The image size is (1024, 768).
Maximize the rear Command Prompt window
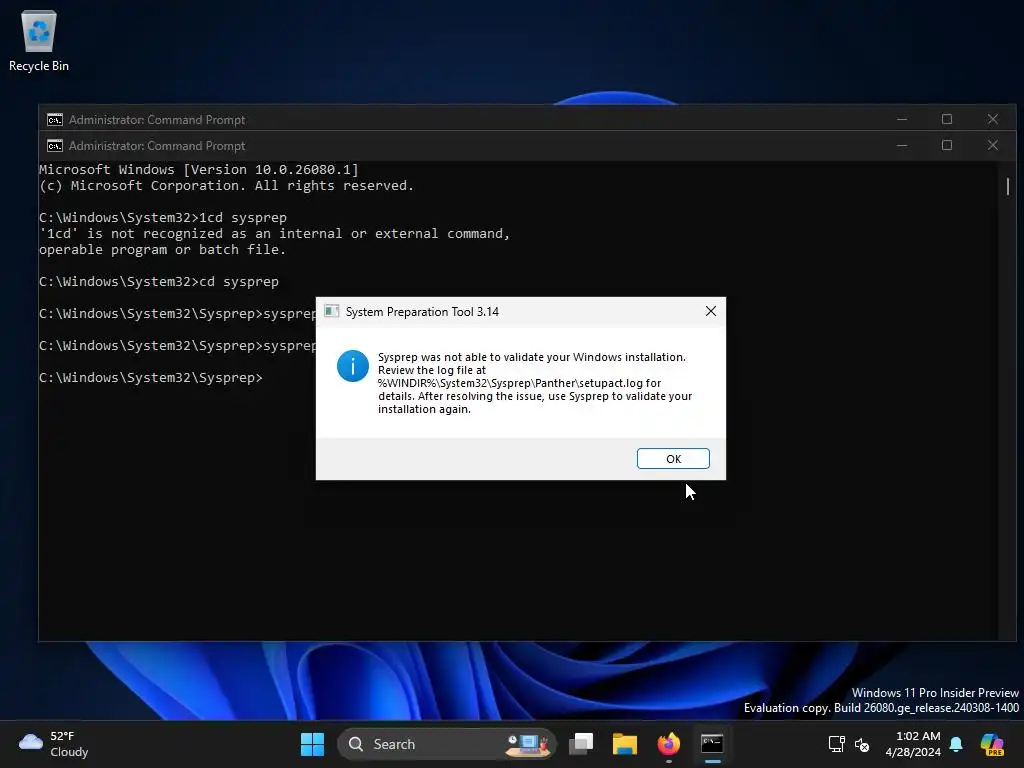click(x=947, y=120)
